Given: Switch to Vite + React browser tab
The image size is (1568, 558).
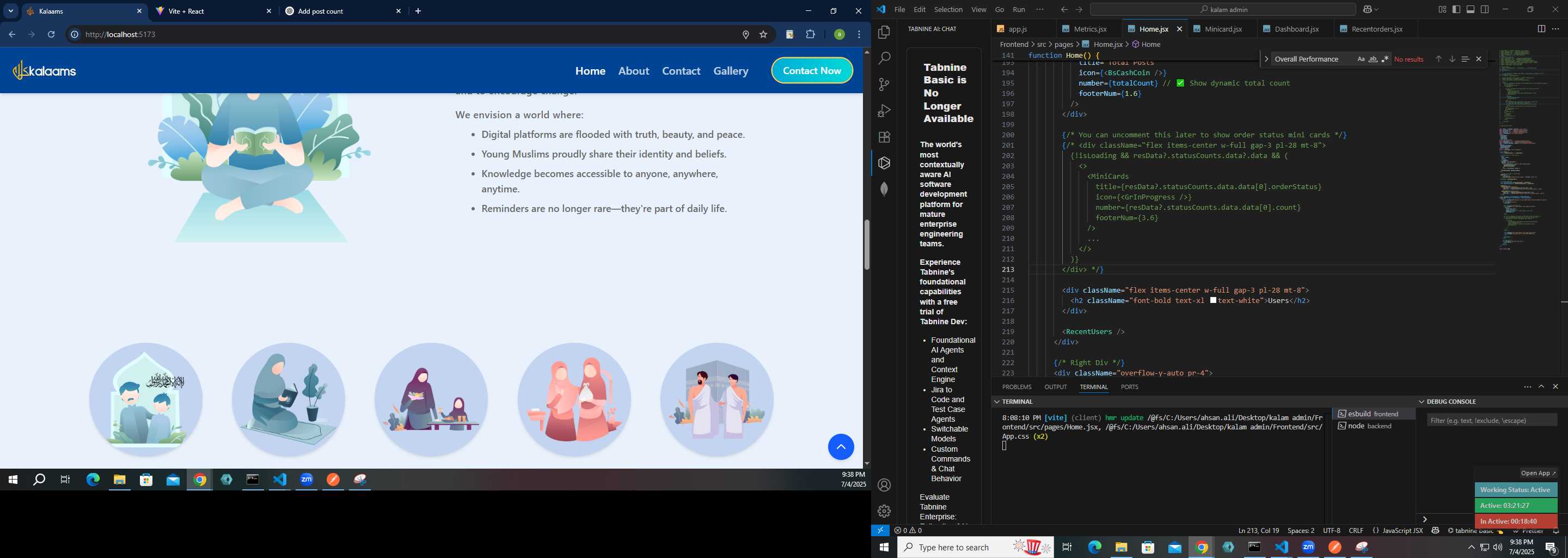Looking at the screenshot, I should pos(213,11).
